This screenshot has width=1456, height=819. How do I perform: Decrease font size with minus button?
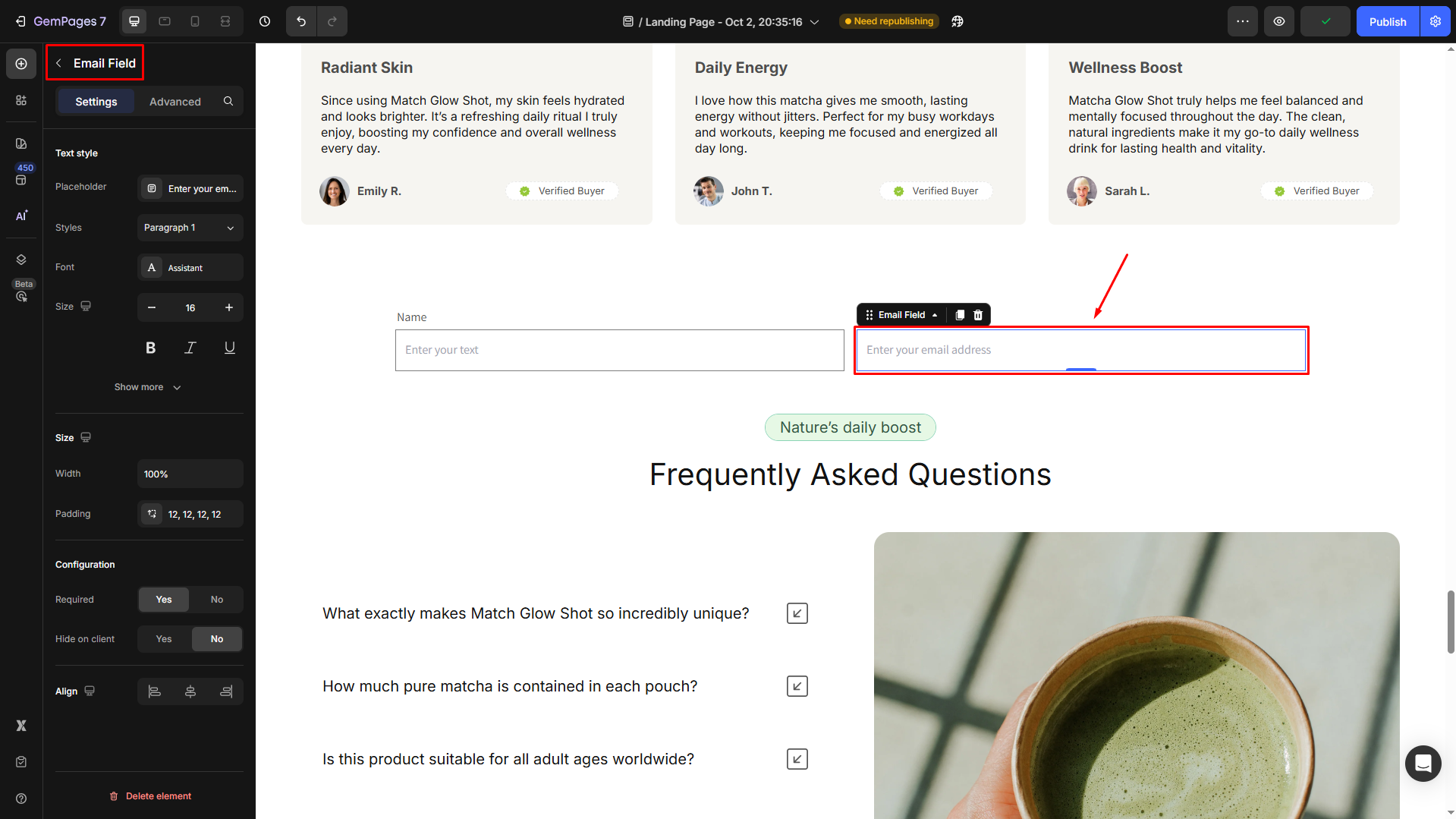coord(152,307)
